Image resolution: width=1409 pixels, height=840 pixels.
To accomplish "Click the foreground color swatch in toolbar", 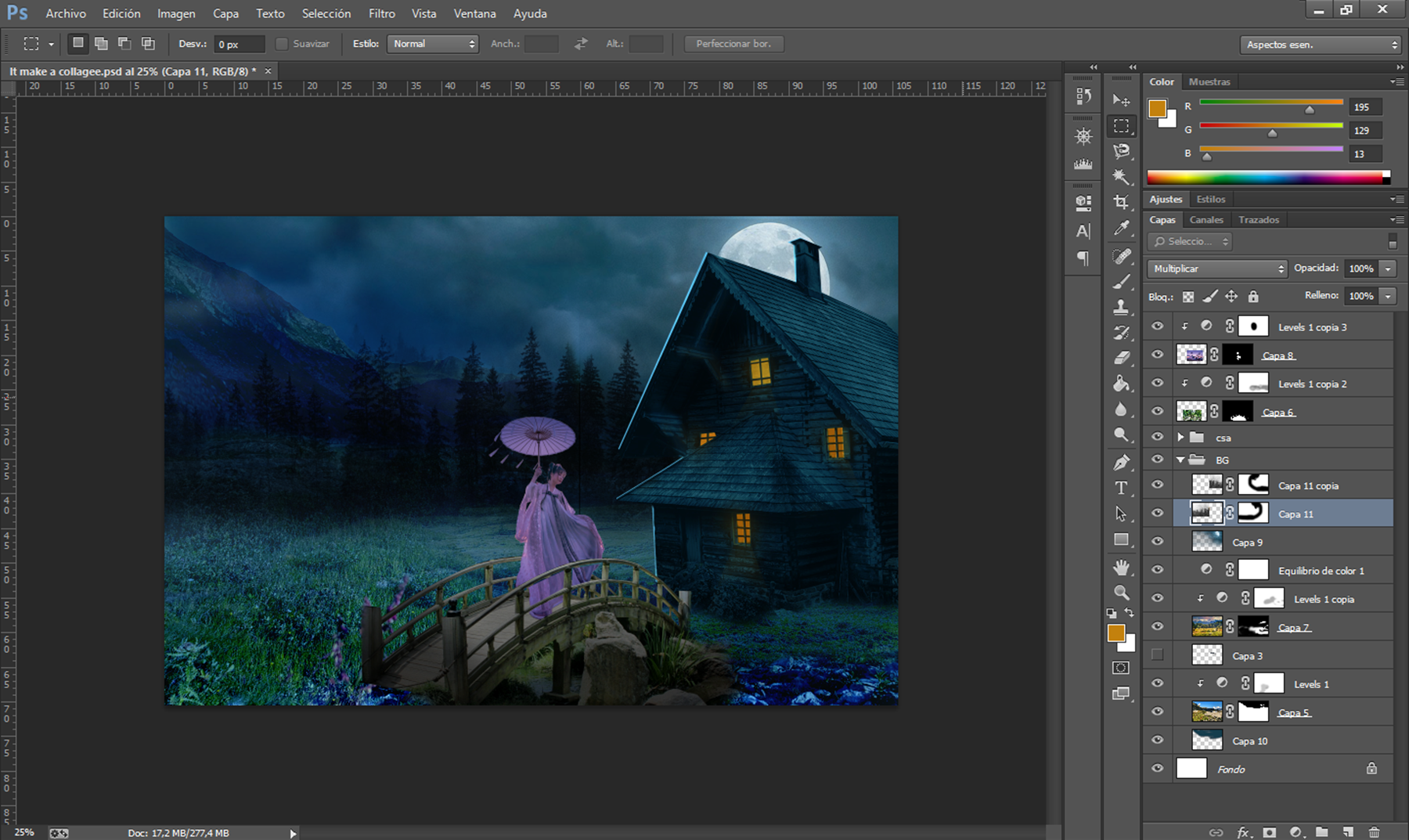I will tap(1116, 633).
